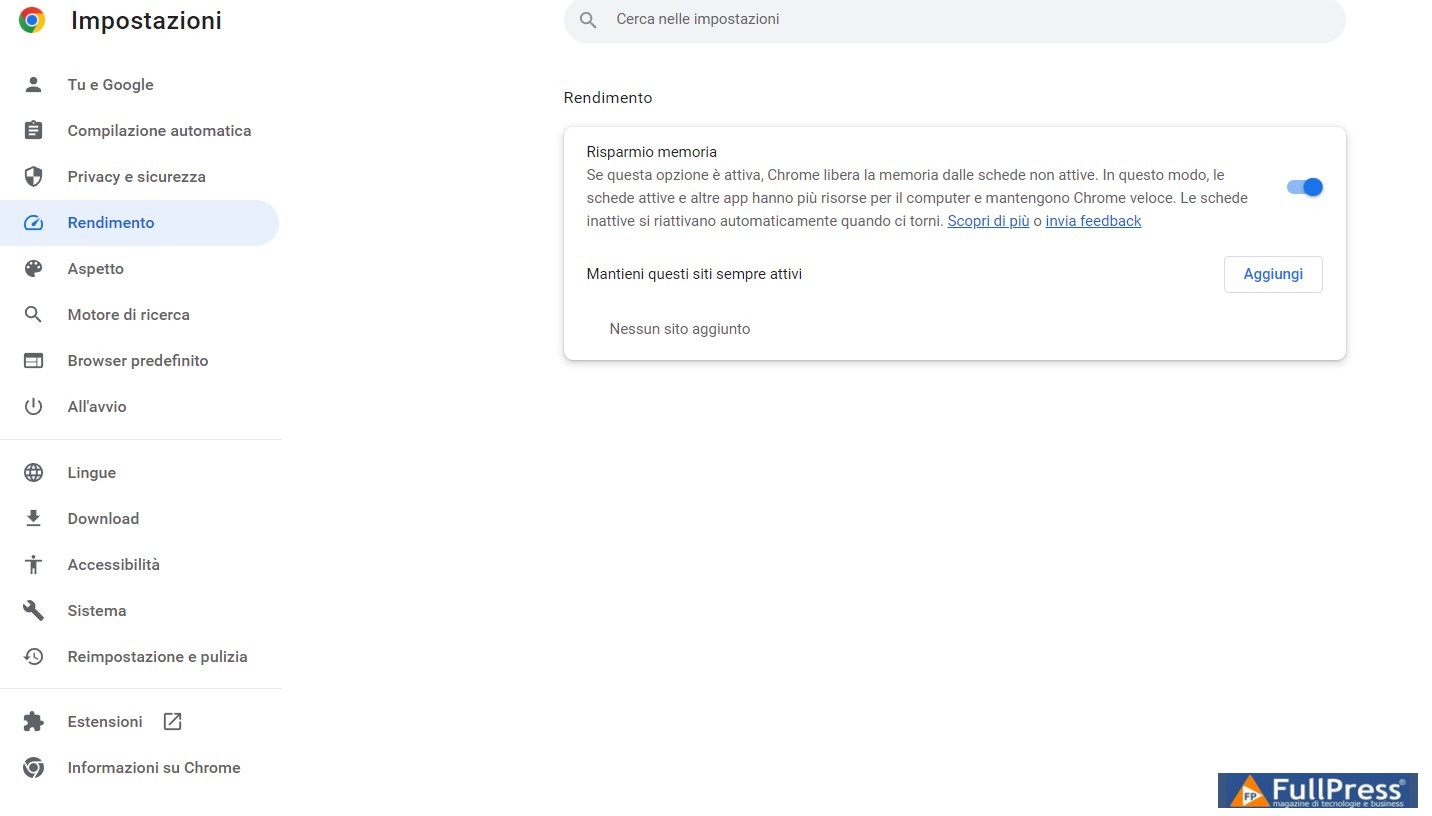Viewport: 1432px width, 816px height.
Task: Click the puzzle piece Estensioni icon
Action: coord(33,722)
